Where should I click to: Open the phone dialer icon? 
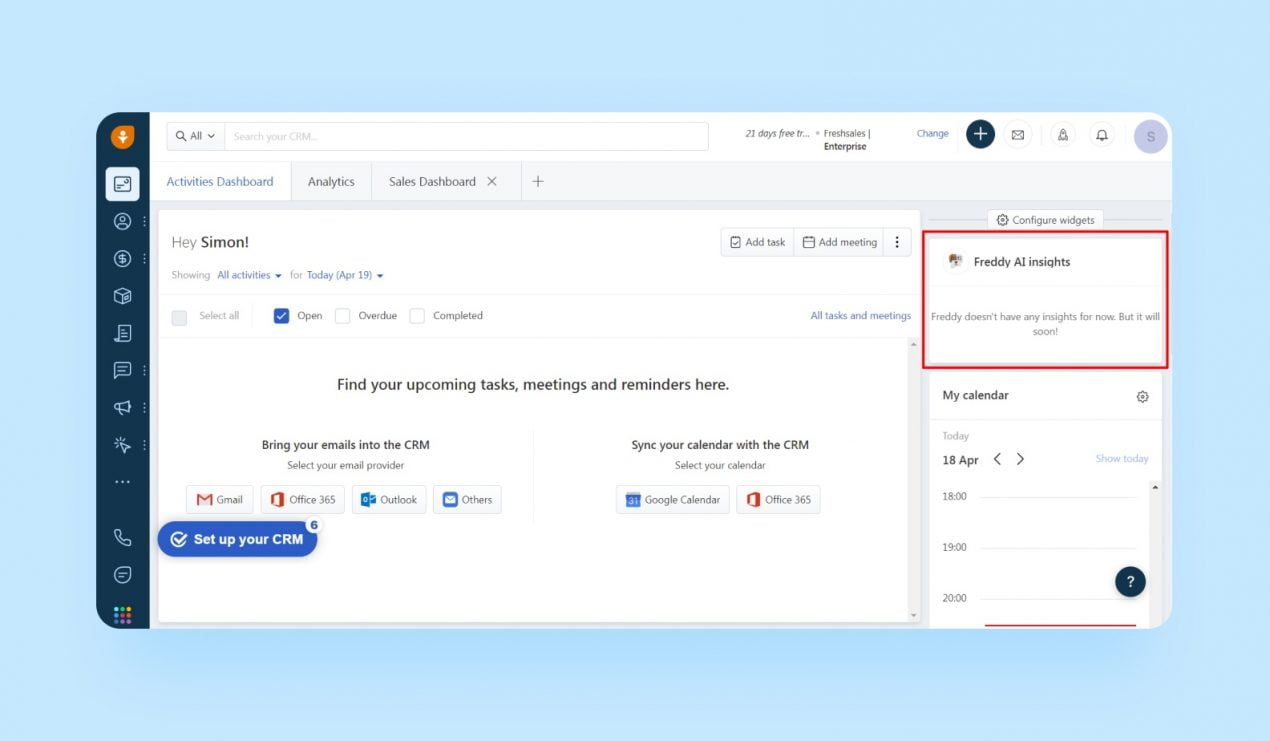point(122,538)
